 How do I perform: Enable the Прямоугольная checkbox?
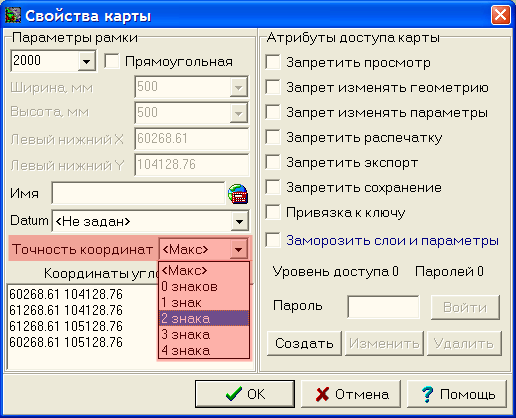point(112,61)
